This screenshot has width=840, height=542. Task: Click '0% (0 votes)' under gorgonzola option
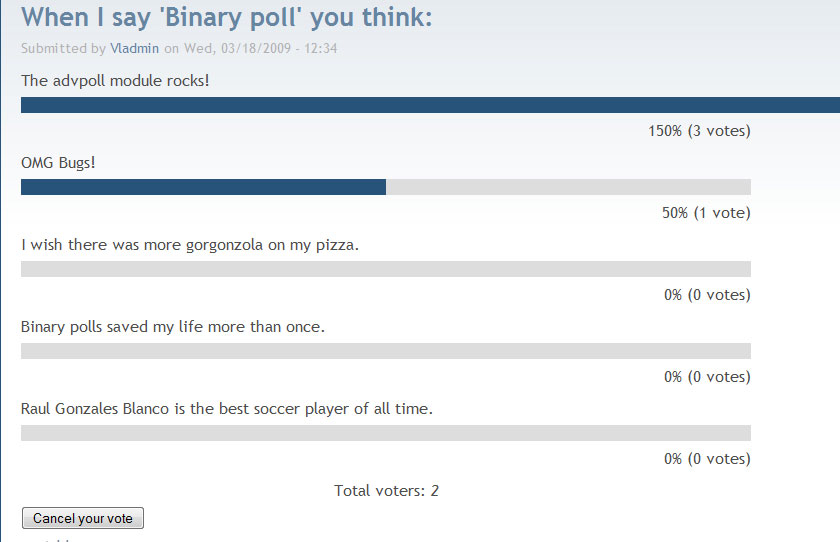click(707, 295)
